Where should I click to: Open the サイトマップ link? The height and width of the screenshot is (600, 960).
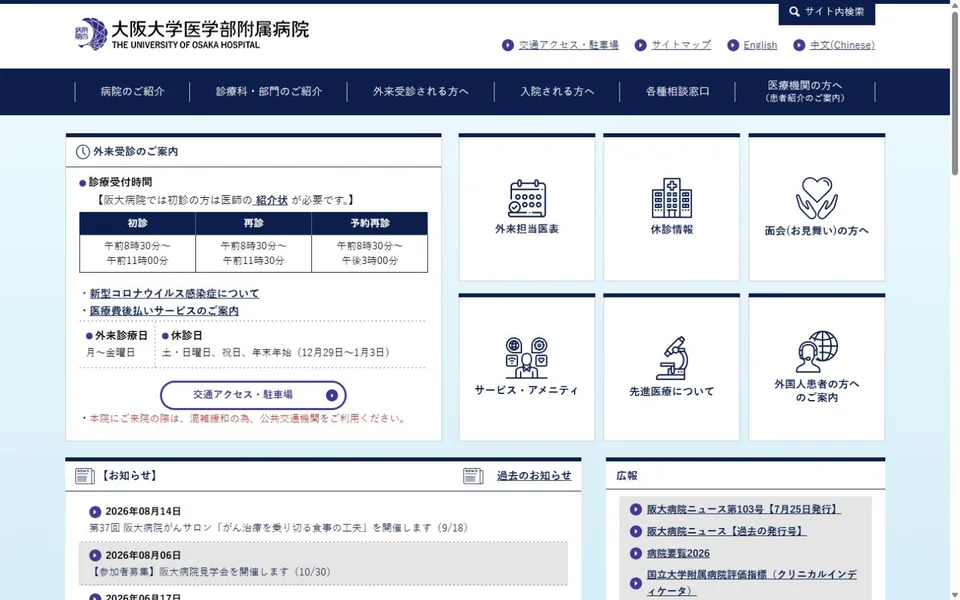[681, 45]
